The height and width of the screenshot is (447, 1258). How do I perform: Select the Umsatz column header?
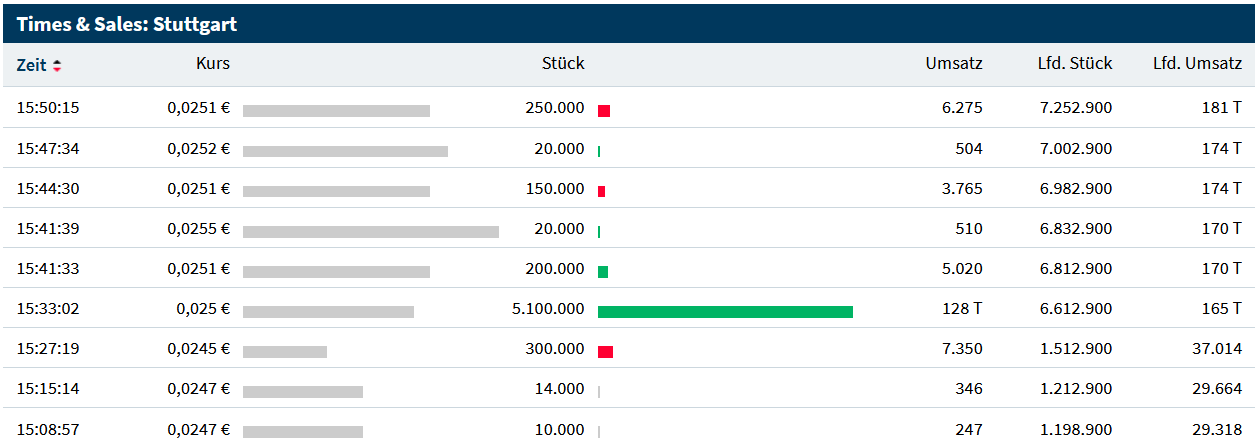[x=953, y=64]
